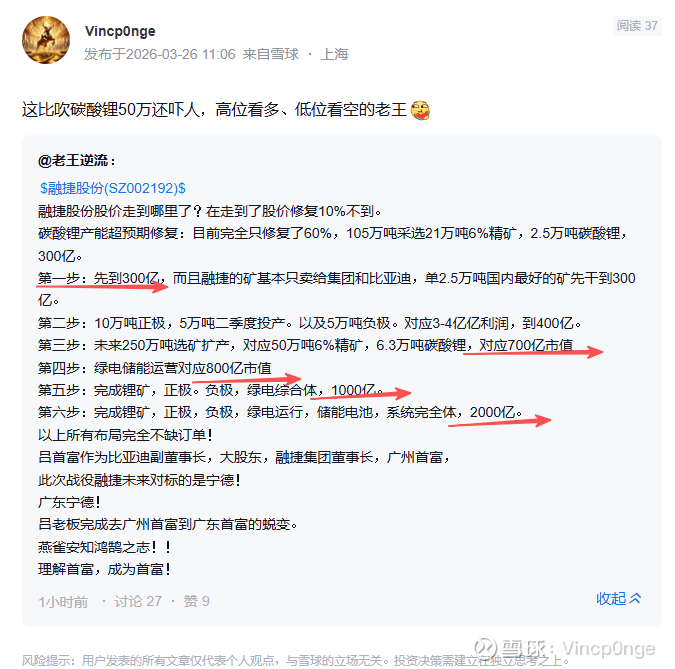Click the 阅读 37 view counter
The height and width of the screenshot is (669, 675).
637,26
